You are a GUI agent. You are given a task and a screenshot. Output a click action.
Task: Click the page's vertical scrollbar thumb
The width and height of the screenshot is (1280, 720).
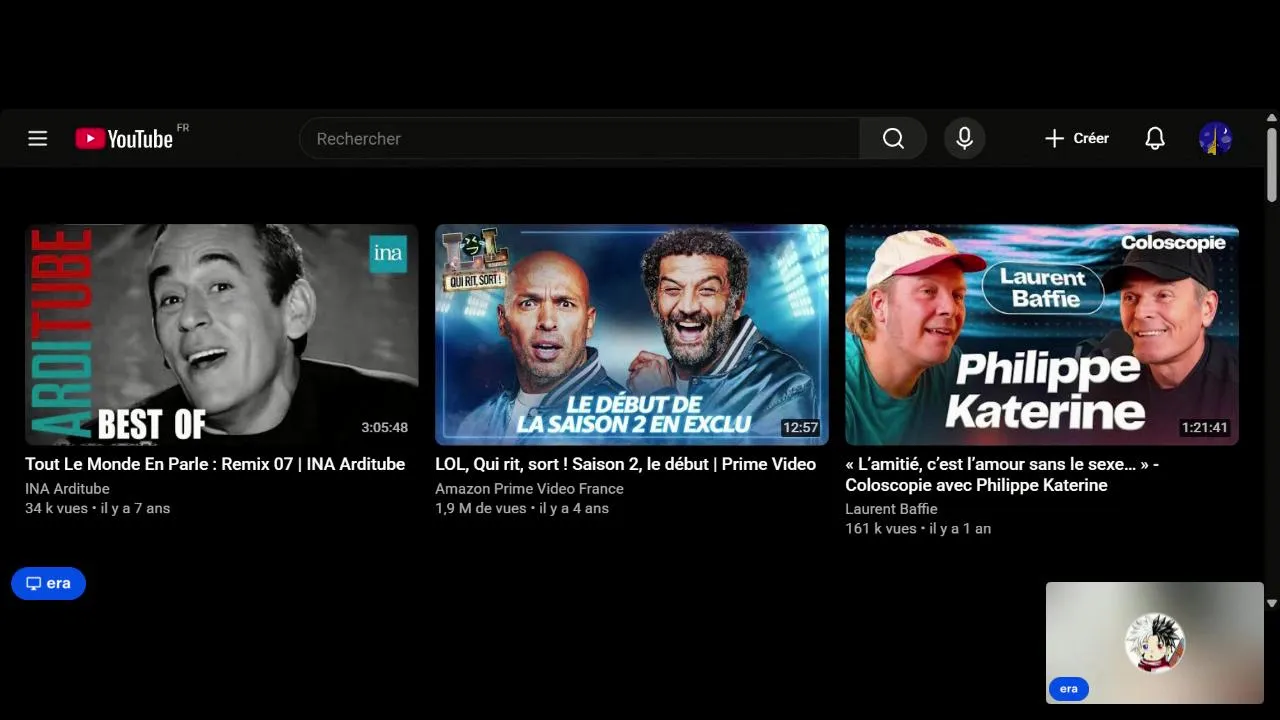(1272, 164)
